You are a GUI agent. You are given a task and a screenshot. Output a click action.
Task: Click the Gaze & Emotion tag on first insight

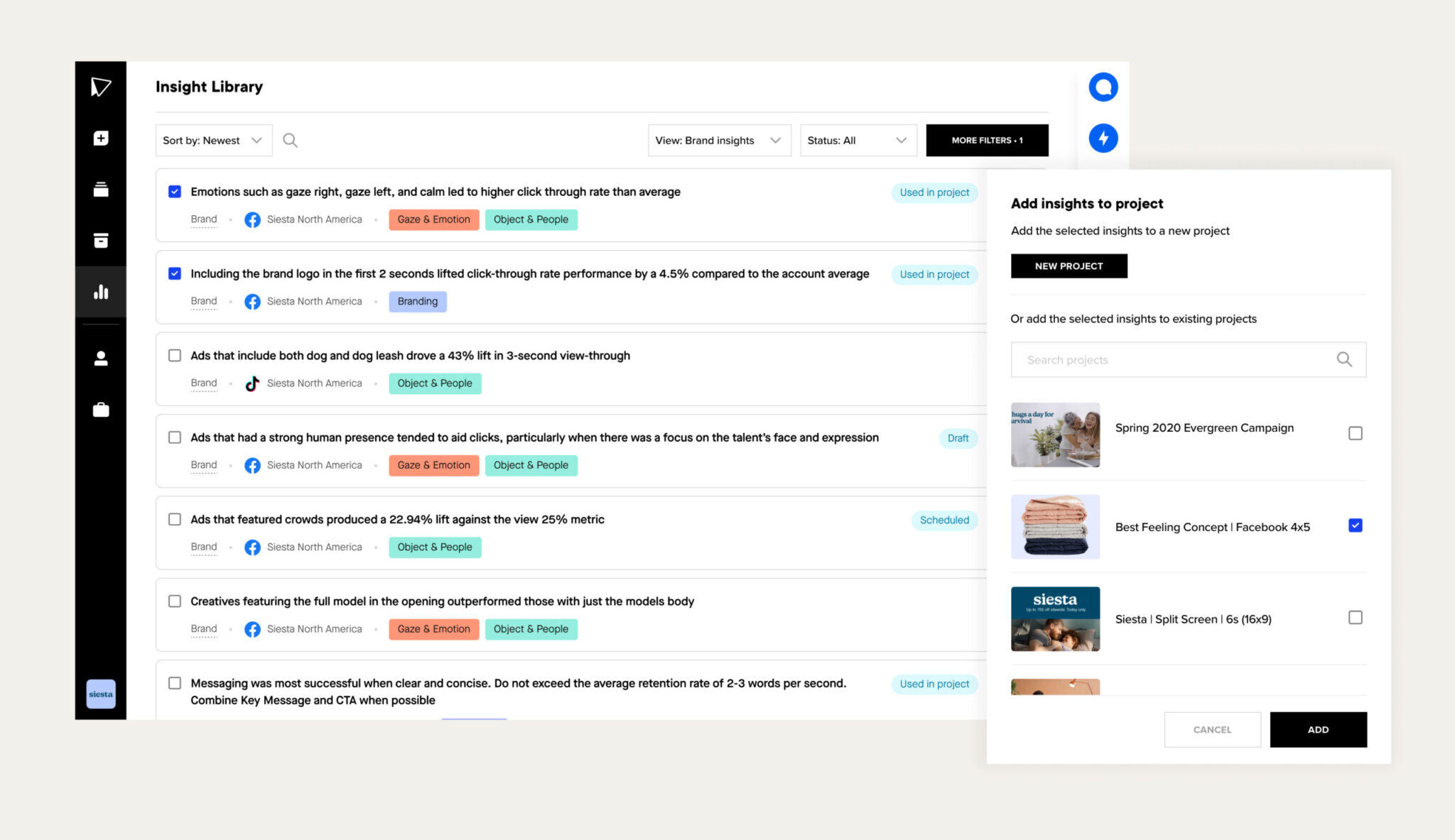[x=433, y=219]
